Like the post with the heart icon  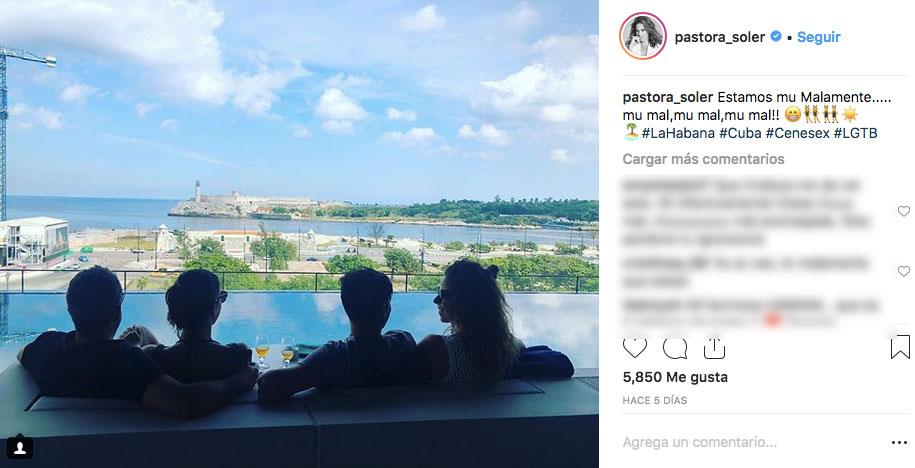pyautogui.click(x=634, y=348)
